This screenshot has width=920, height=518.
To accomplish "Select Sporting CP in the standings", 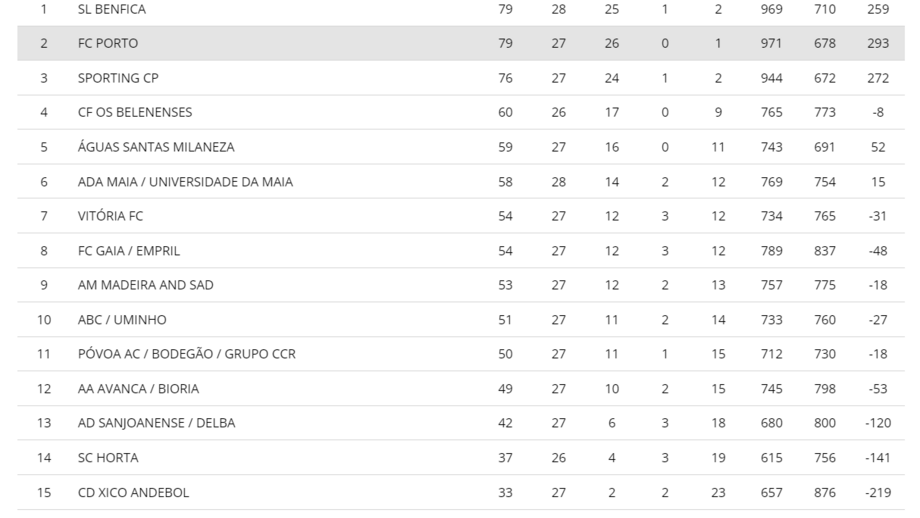I will point(118,78).
